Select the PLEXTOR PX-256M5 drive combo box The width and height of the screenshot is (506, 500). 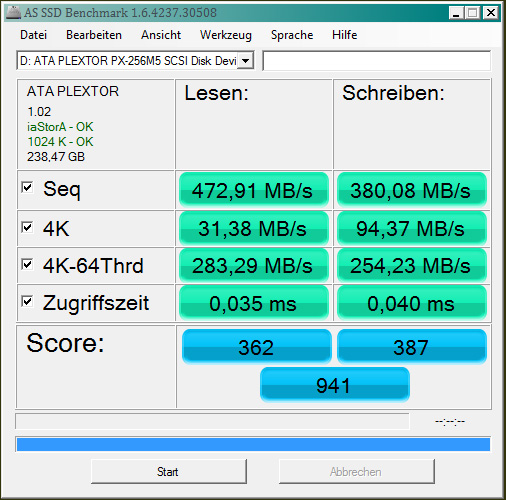135,61
